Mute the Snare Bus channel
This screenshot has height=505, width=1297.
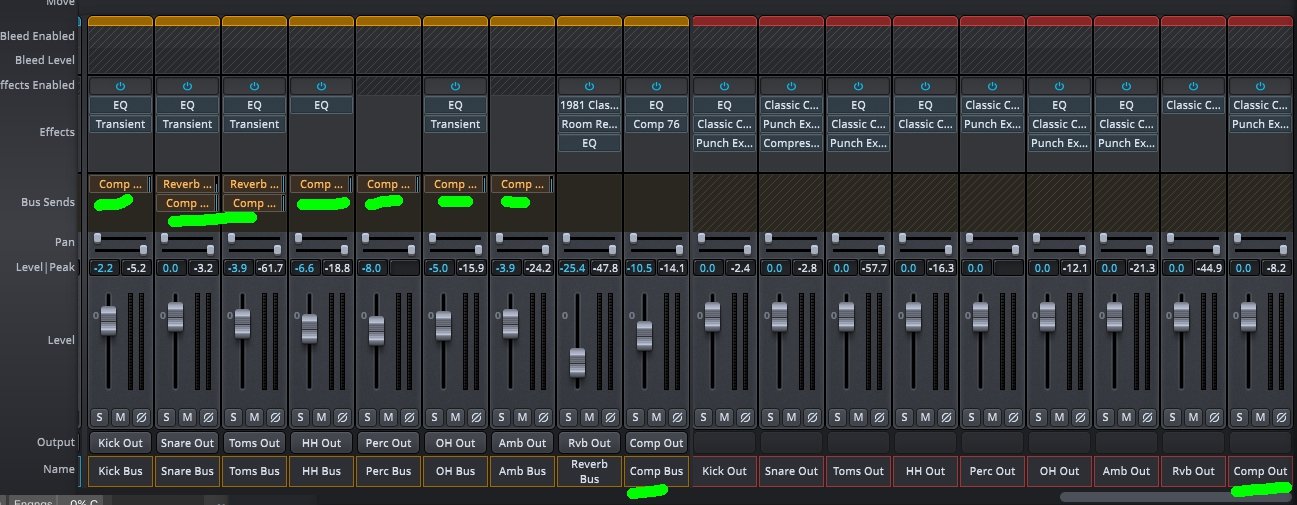click(187, 416)
